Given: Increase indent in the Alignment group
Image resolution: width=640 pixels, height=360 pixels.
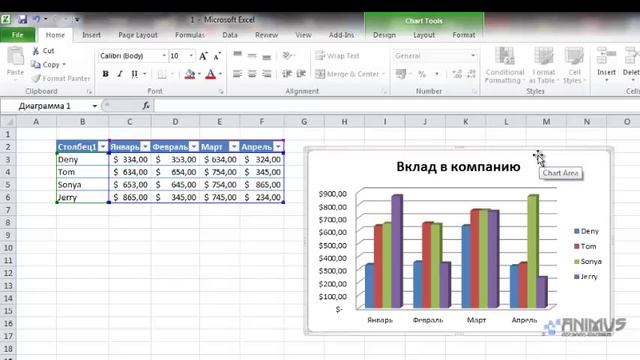Looking at the screenshot, I should (x=301, y=74).
